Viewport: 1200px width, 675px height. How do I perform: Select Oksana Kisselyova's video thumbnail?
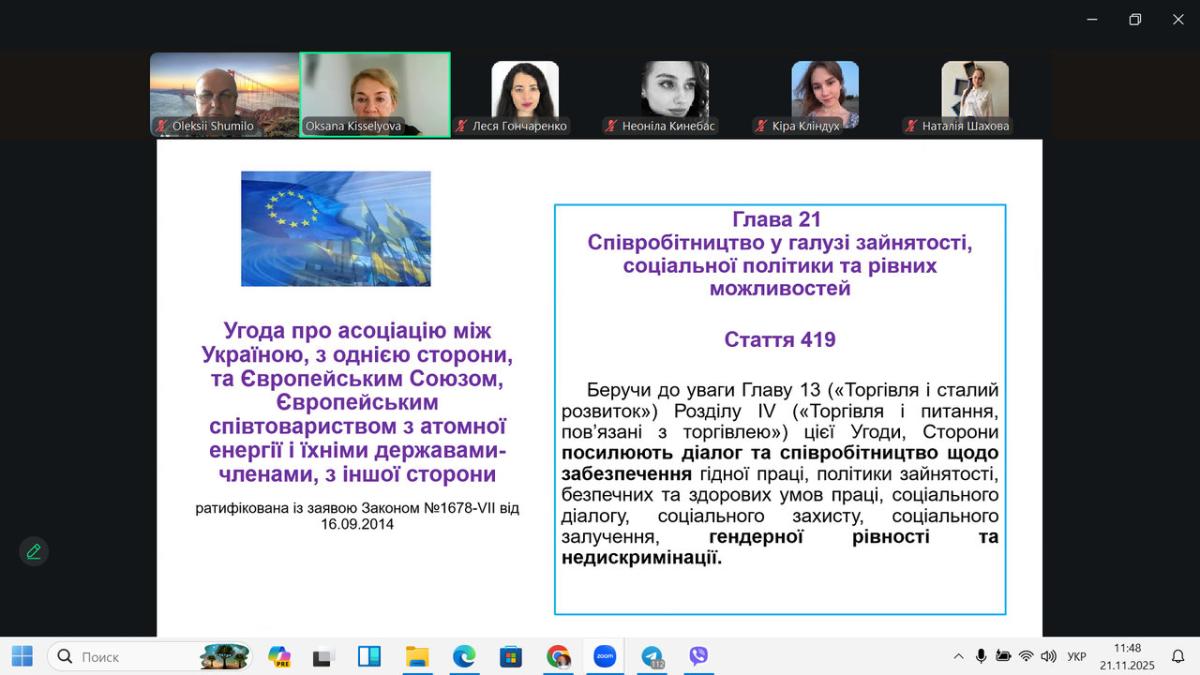tap(375, 94)
